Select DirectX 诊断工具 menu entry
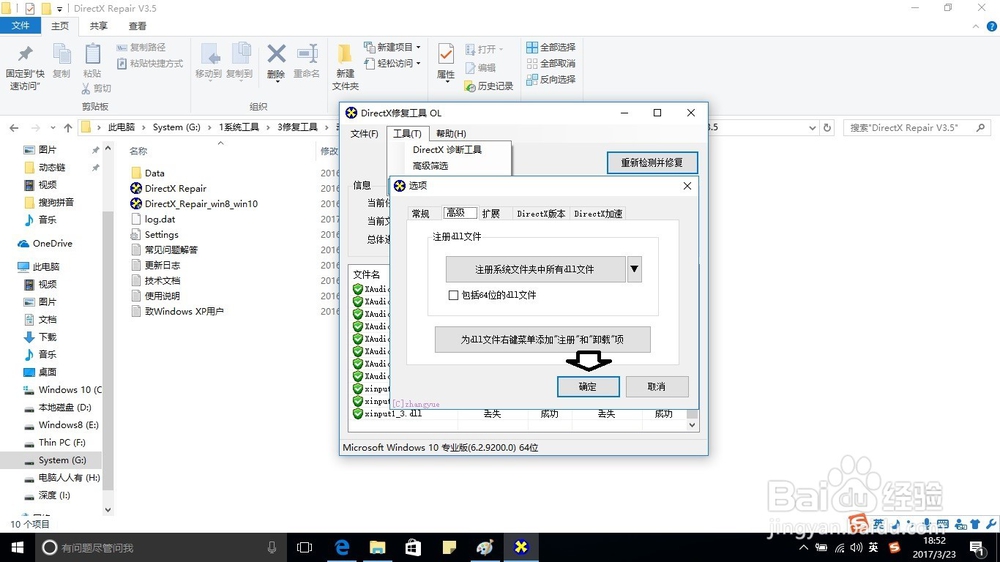The height and width of the screenshot is (562, 1000). point(447,149)
